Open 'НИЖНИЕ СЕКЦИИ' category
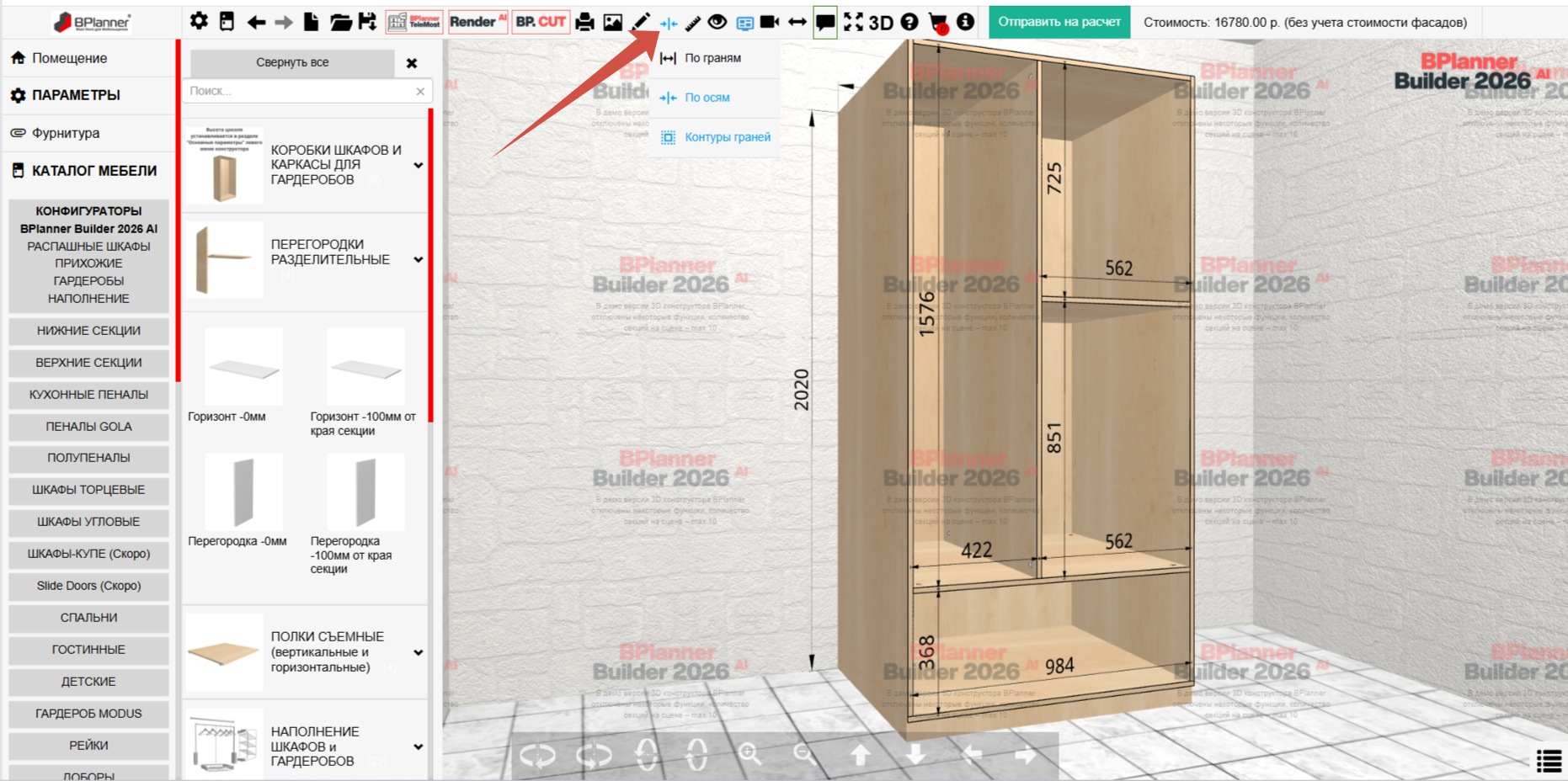 pyautogui.click(x=88, y=331)
